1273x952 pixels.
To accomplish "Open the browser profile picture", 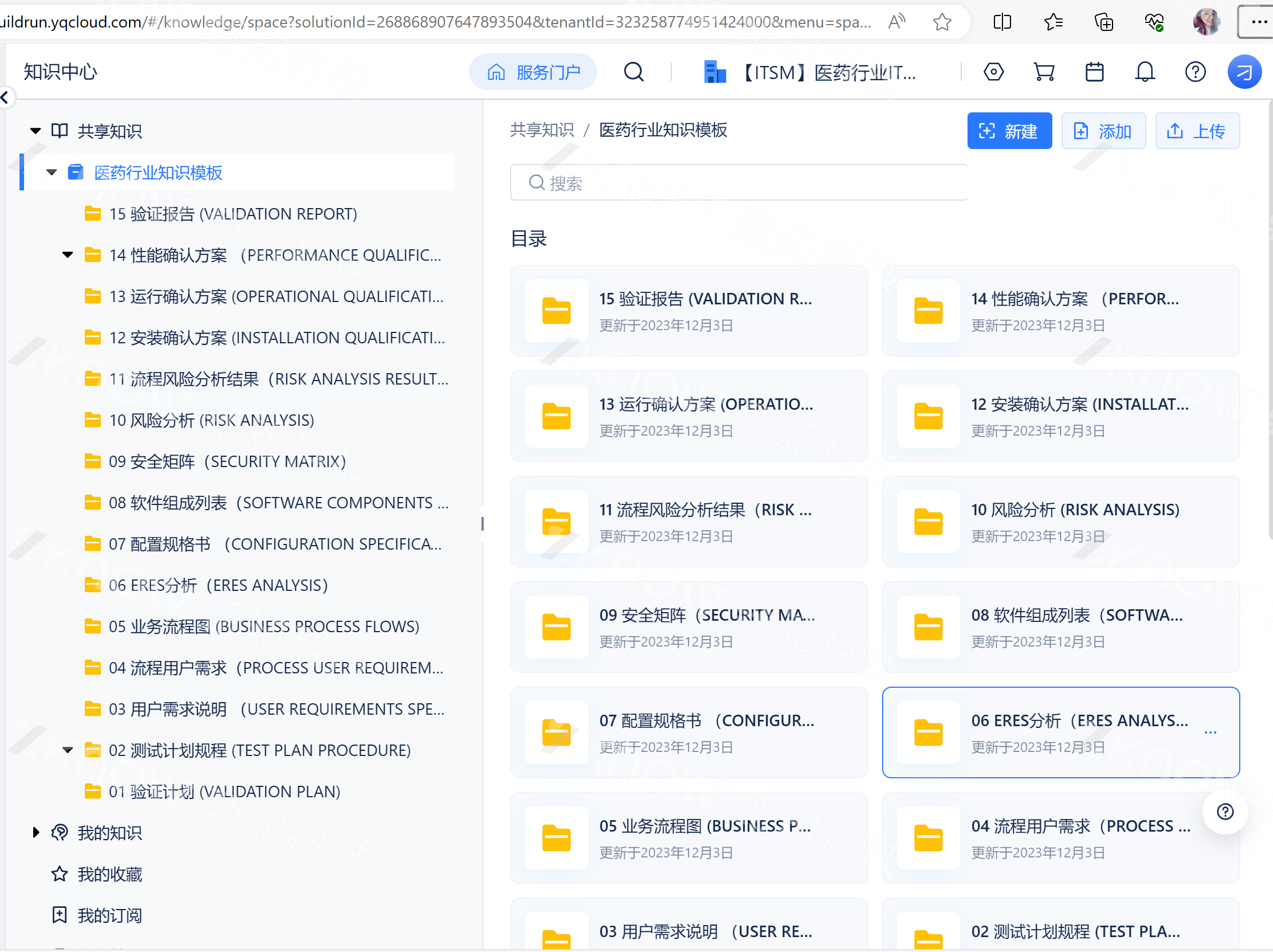I will tap(1207, 22).
